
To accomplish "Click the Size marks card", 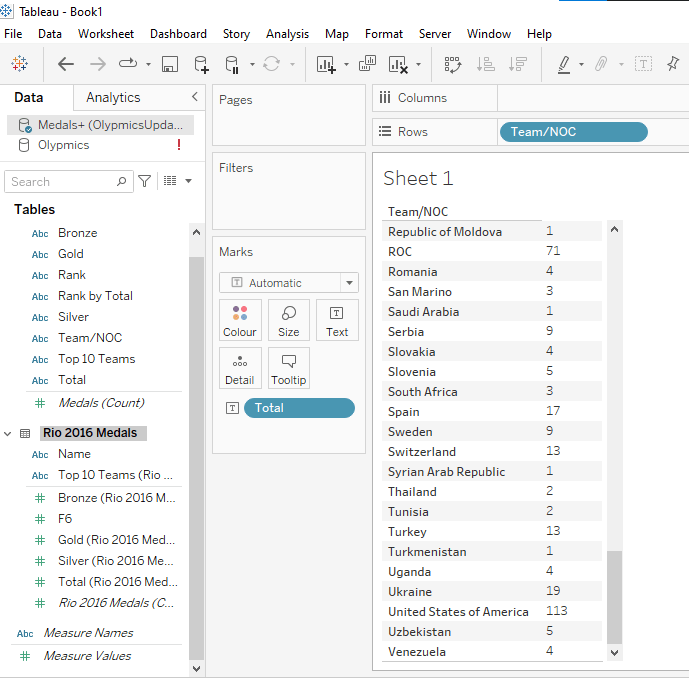I will [x=289, y=320].
